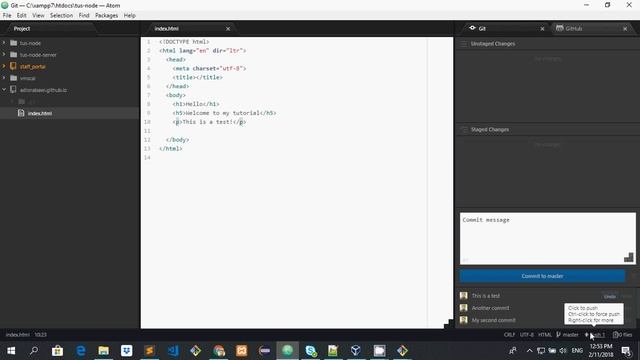Screen dimensions: 640x360
Task: Select the staff_portal project name
Action: point(33,67)
